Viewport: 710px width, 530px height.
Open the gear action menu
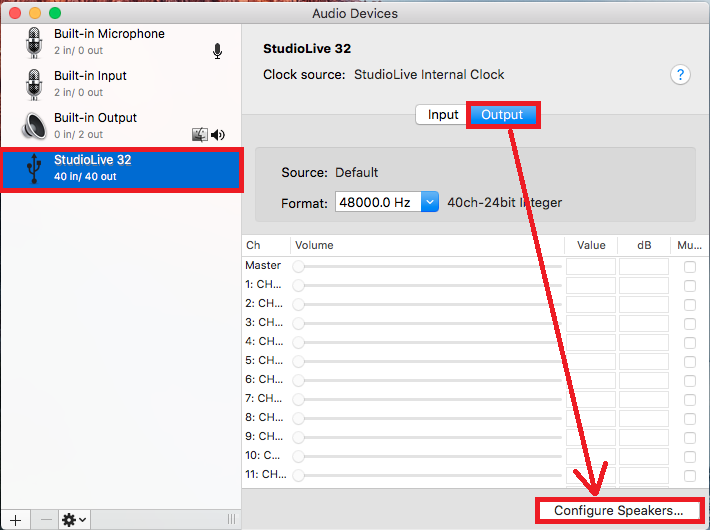(74, 520)
